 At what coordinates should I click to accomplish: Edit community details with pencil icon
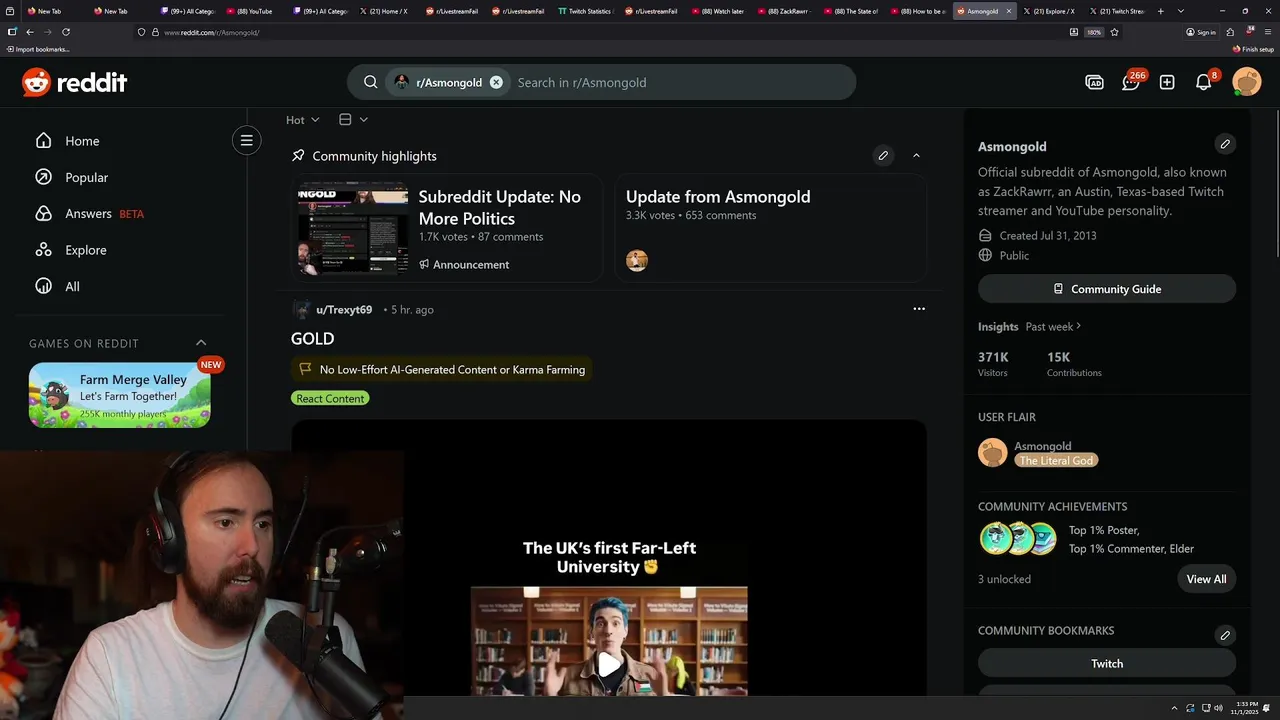(1225, 144)
